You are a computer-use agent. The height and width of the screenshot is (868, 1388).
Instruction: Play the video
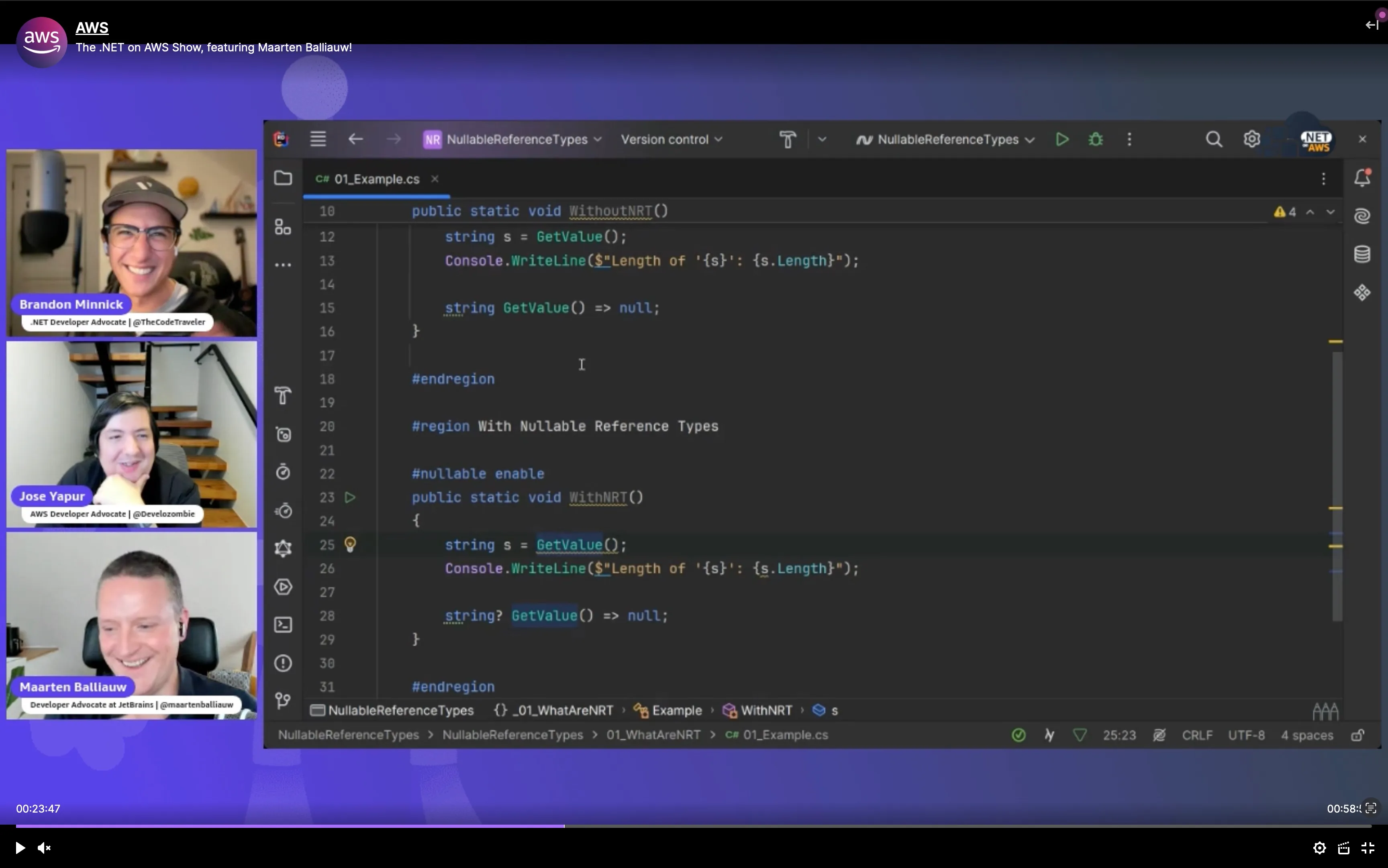tap(20, 848)
